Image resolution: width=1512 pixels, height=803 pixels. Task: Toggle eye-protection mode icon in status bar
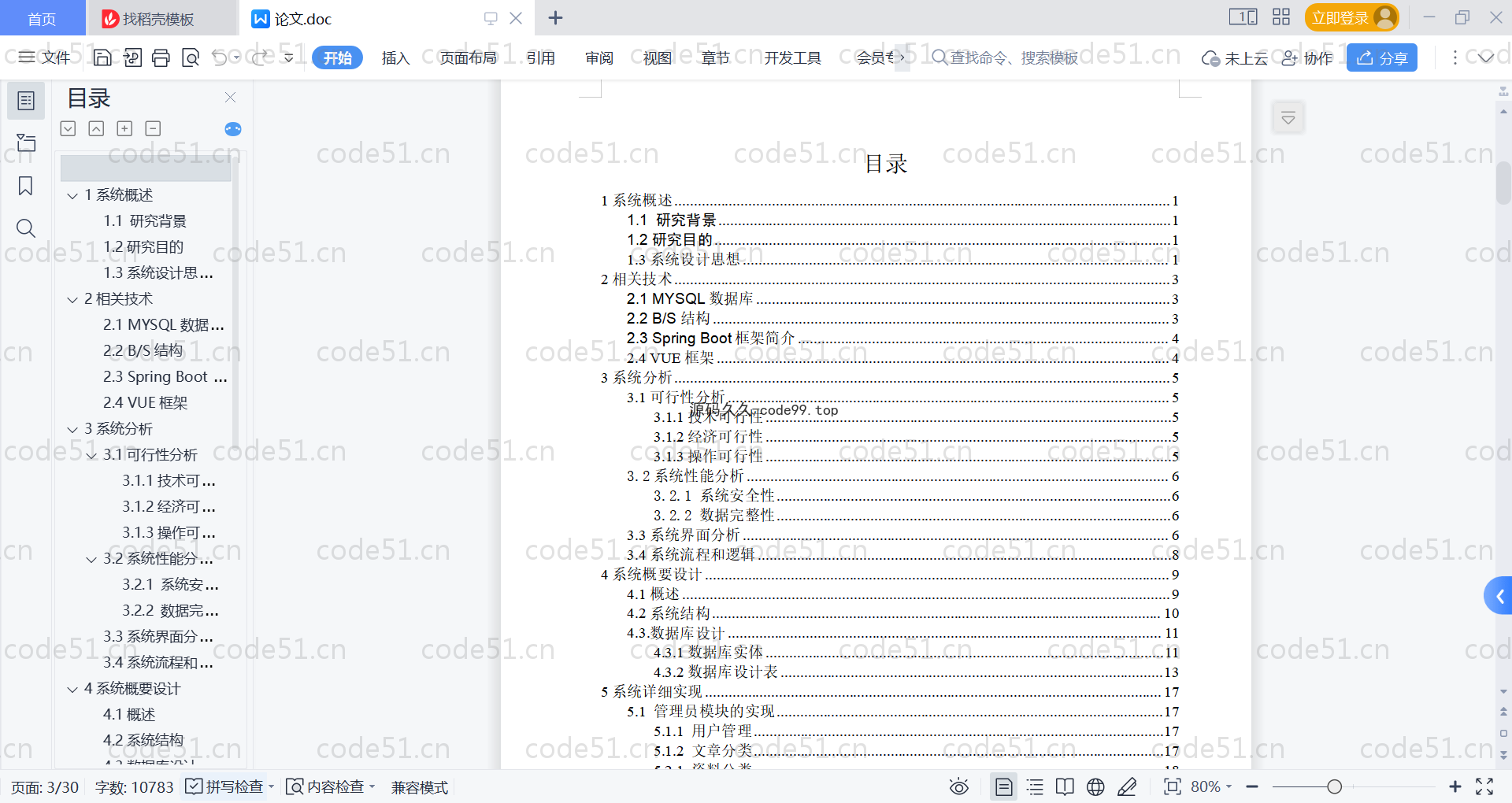[958, 786]
